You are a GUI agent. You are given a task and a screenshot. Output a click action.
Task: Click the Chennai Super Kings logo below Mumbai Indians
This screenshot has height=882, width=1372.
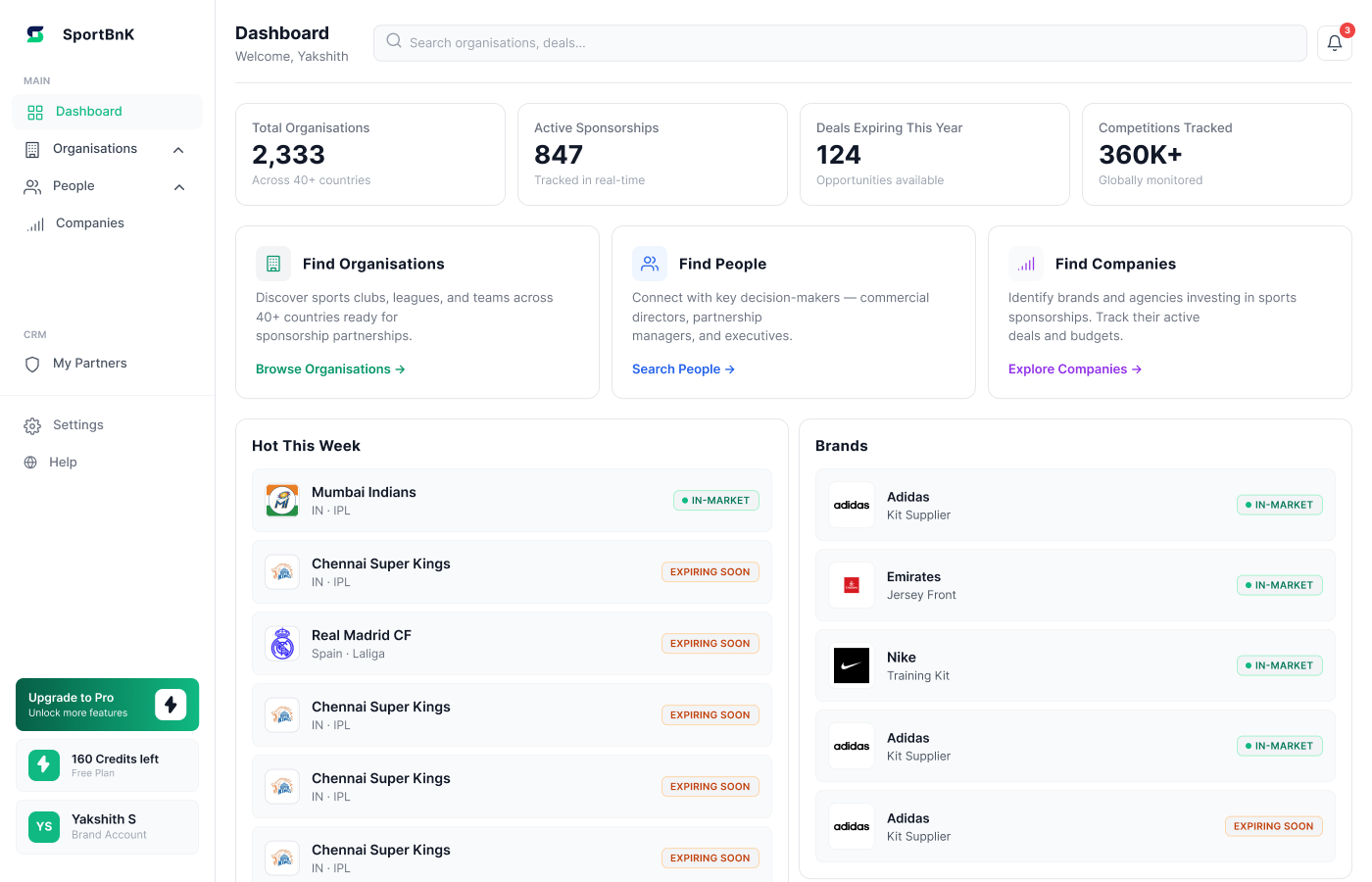[x=282, y=572]
